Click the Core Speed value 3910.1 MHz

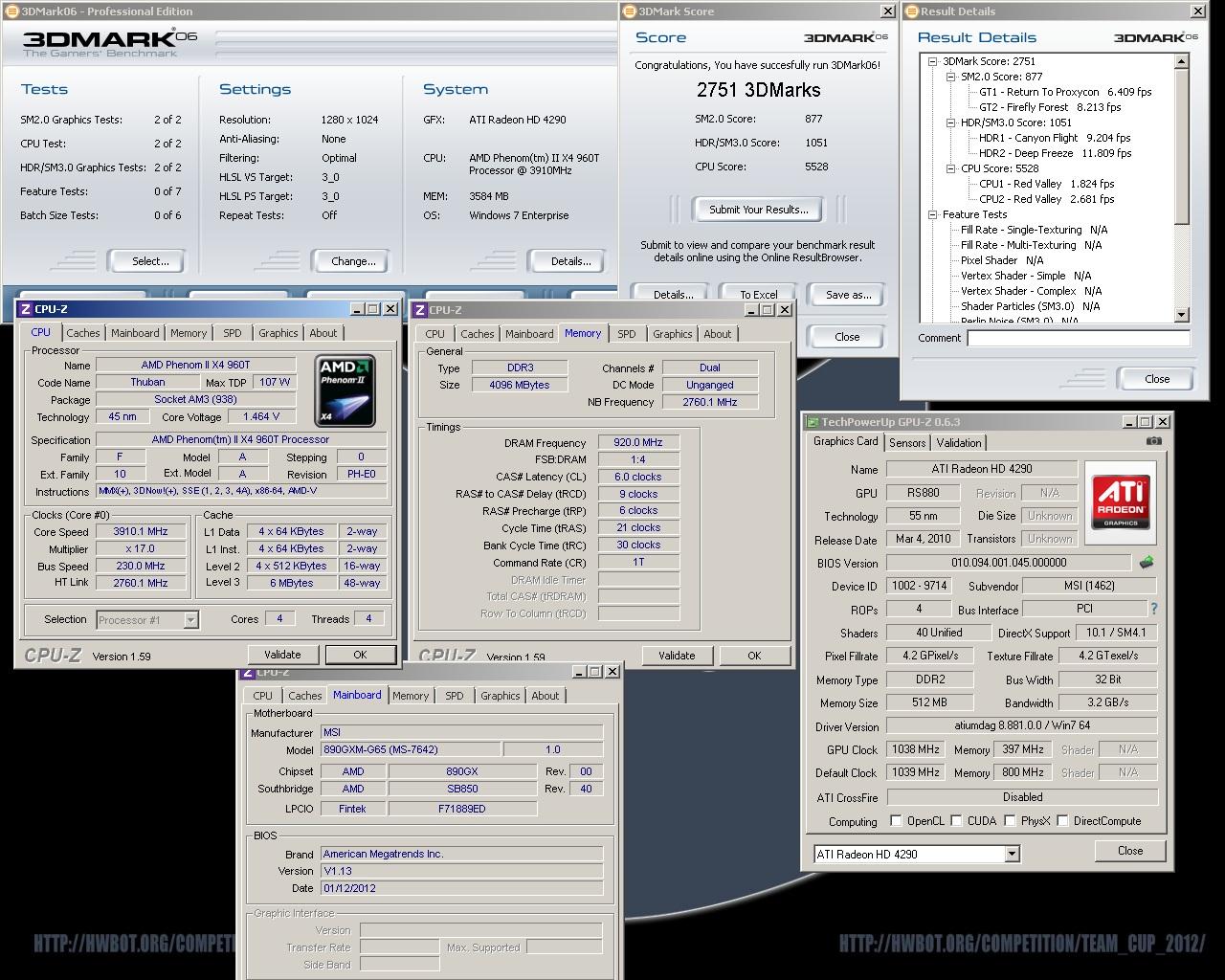pyautogui.click(x=141, y=532)
